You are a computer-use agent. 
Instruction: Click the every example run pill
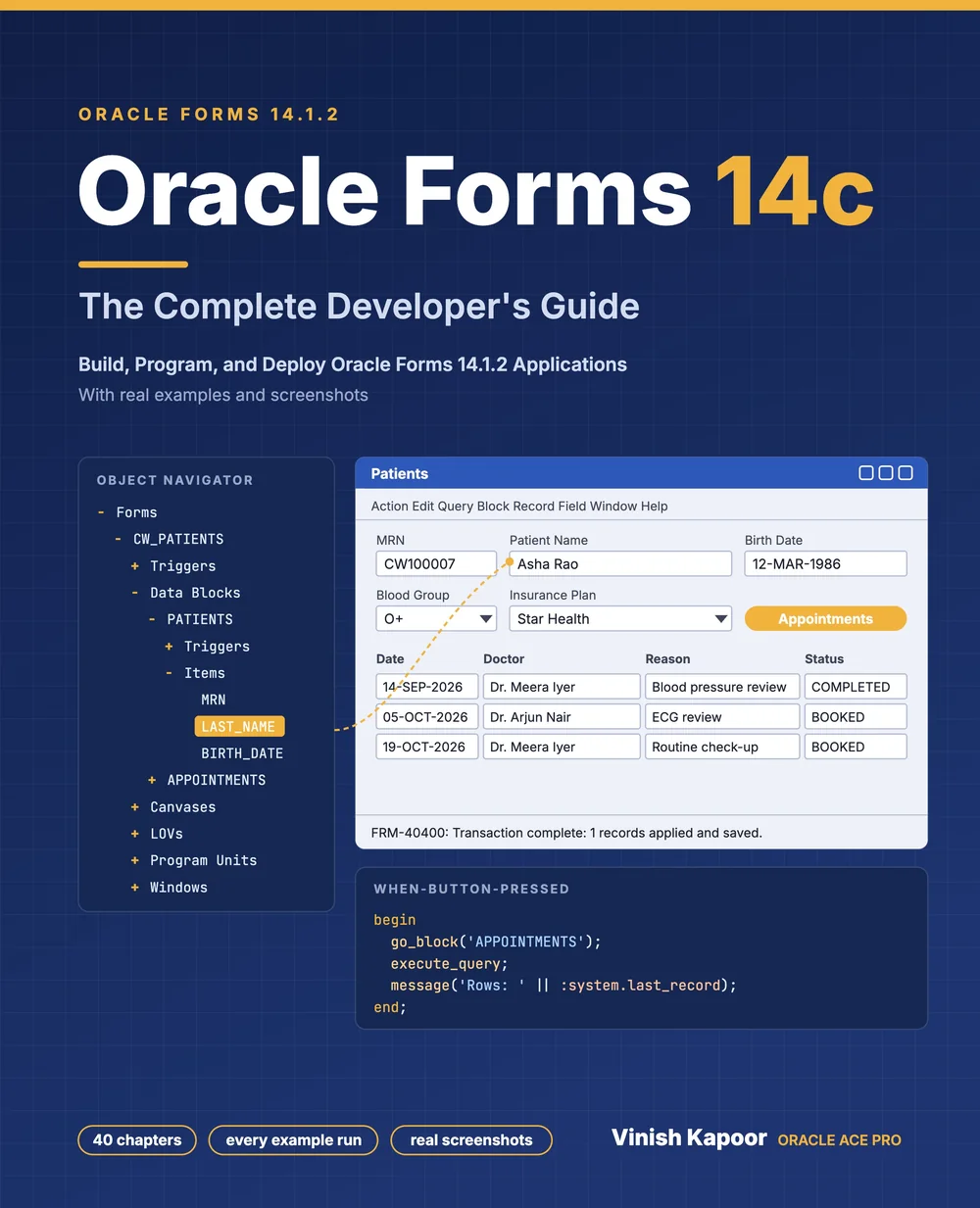coord(293,1140)
